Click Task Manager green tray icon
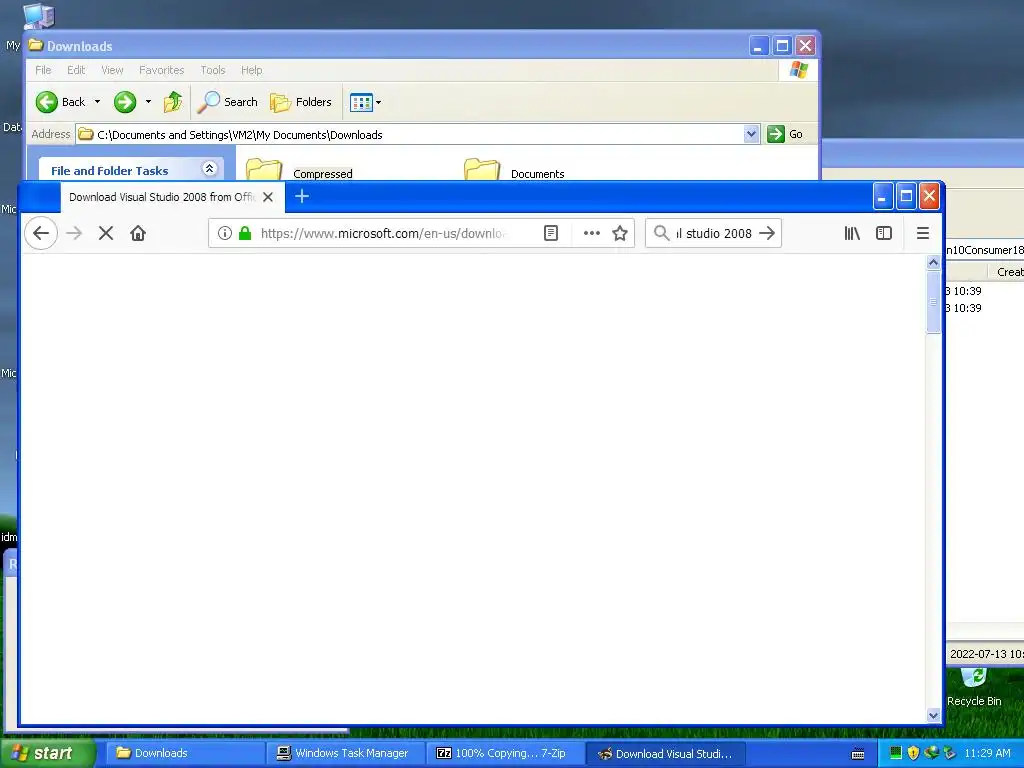 (x=895, y=753)
